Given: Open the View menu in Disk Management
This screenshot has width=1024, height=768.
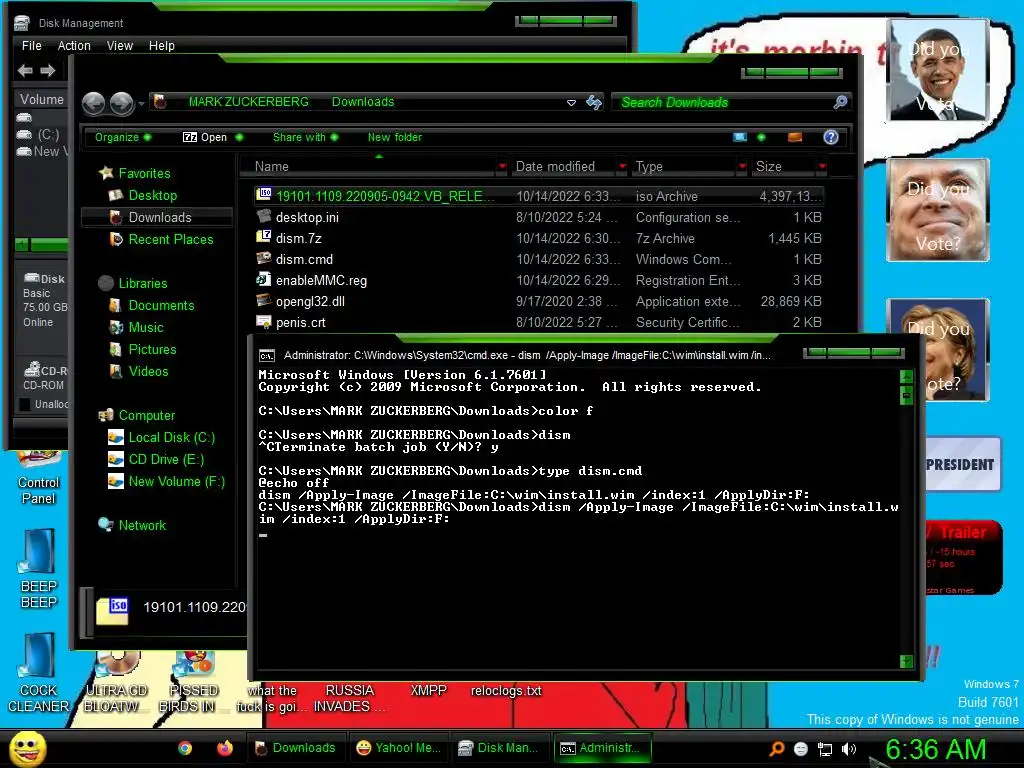Looking at the screenshot, I should pyautogui.click(x=120, y=46).
